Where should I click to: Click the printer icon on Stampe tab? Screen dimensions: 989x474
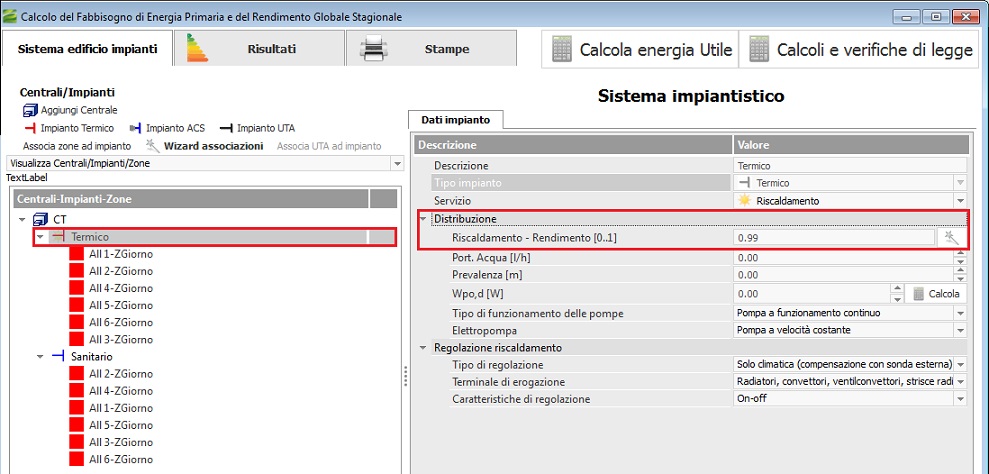click(x=372, y=49)
